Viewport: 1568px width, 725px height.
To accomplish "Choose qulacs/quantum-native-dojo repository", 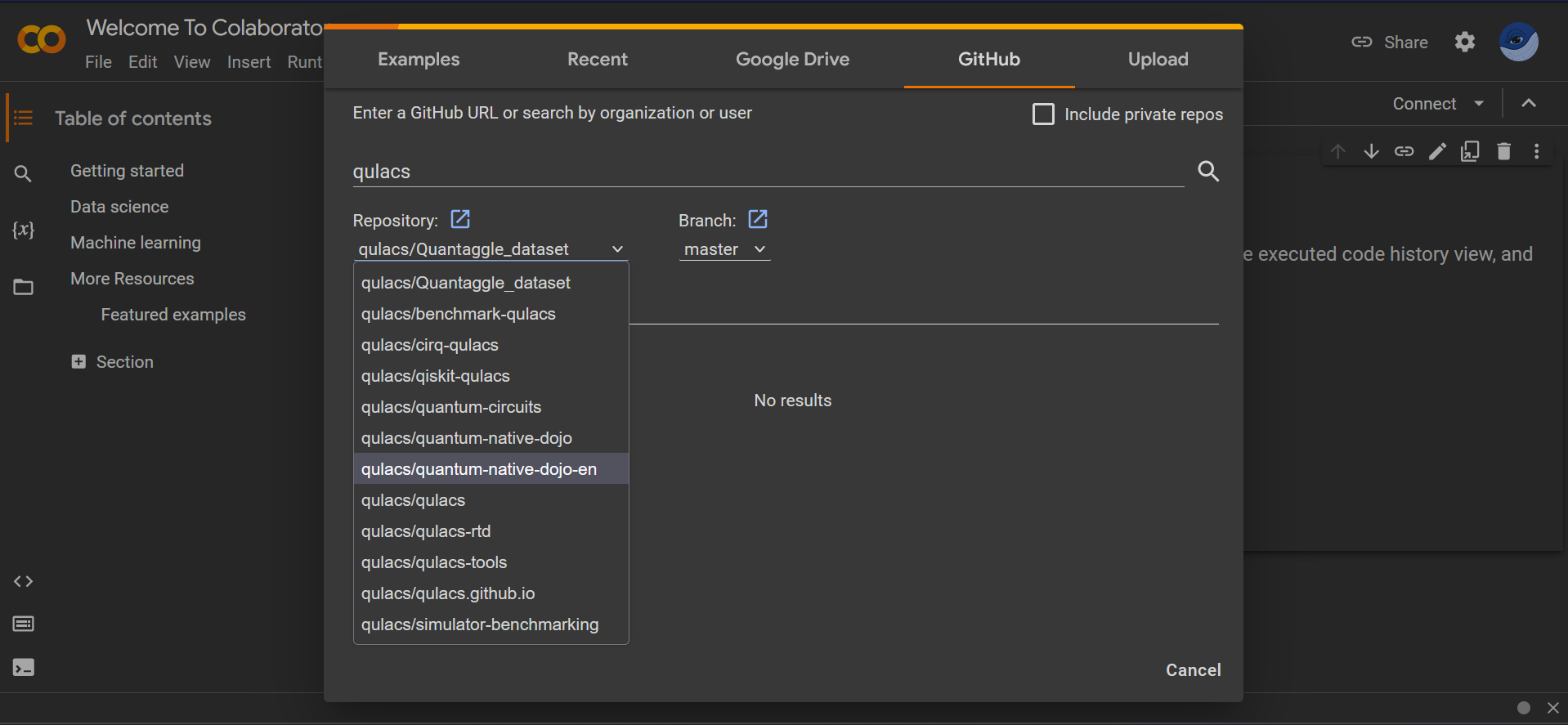I will point(491,438).
